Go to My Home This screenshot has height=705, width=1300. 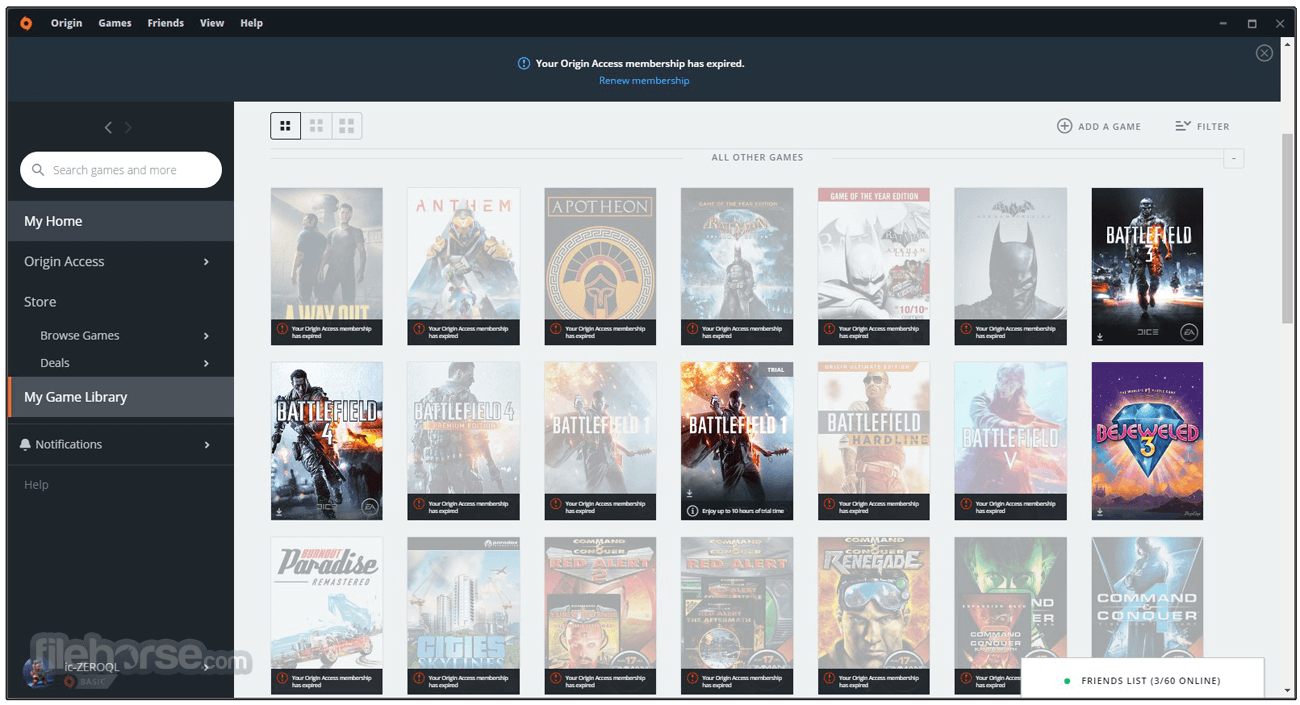click(x=121, y=221)
